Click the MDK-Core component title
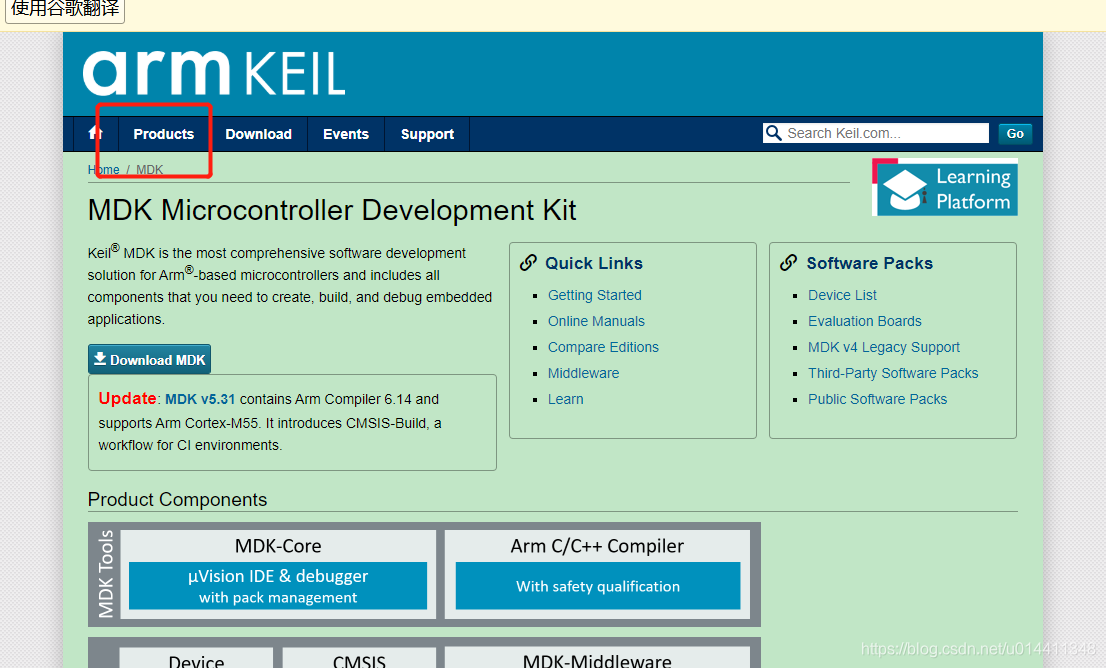 (278, 546)
